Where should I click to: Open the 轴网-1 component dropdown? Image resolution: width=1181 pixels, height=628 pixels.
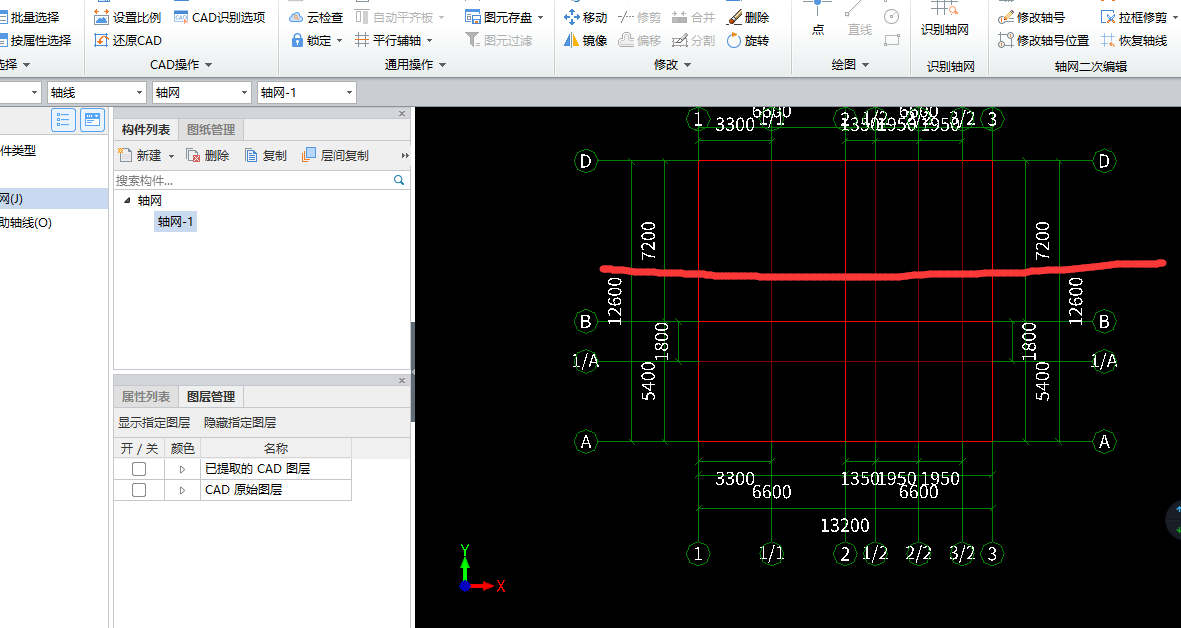(349, 93)
